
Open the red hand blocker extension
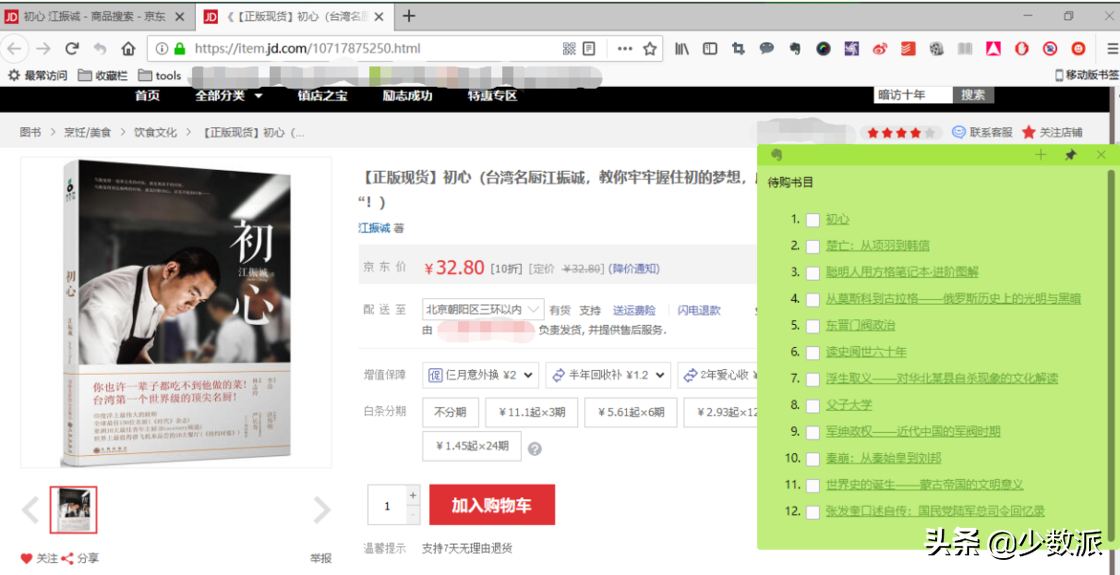tap(1021, 49)
